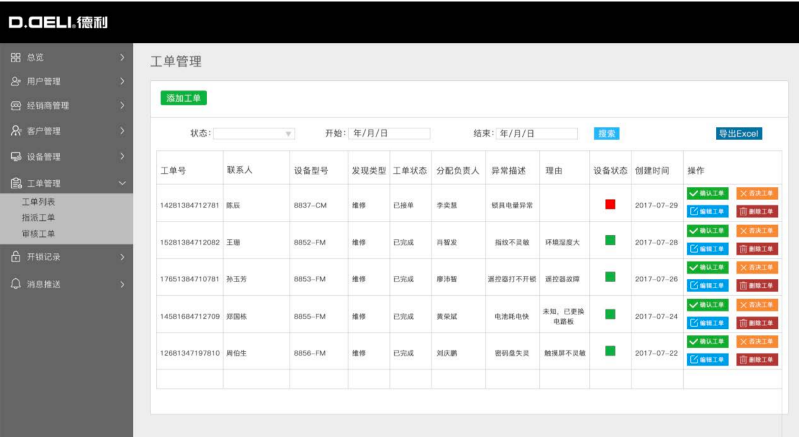Delete work order 14281384712781 with 删除工单

pyautogui.click(x=757, y=211)
